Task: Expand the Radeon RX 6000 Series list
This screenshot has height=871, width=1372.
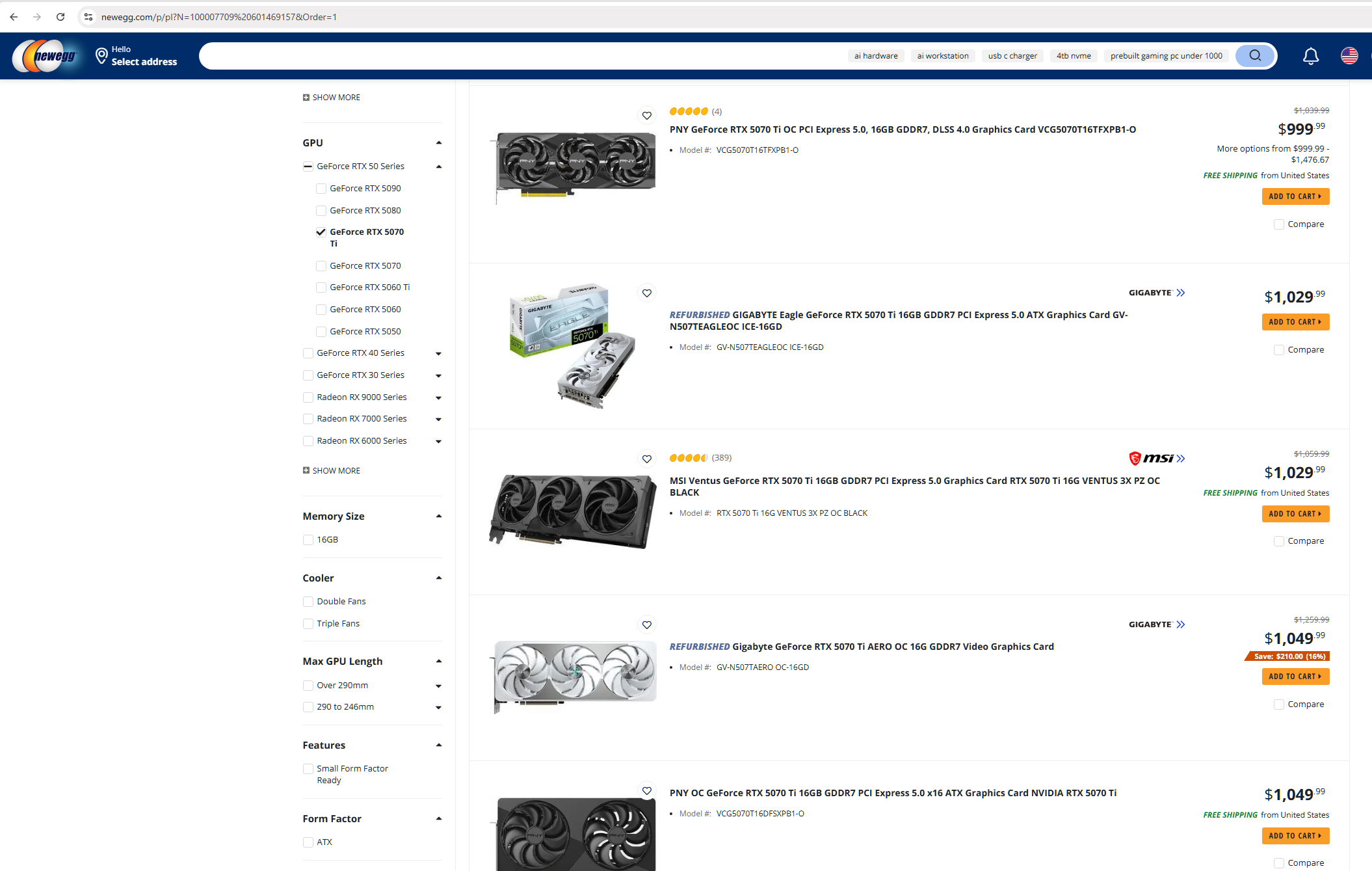Action: [439, 442]
